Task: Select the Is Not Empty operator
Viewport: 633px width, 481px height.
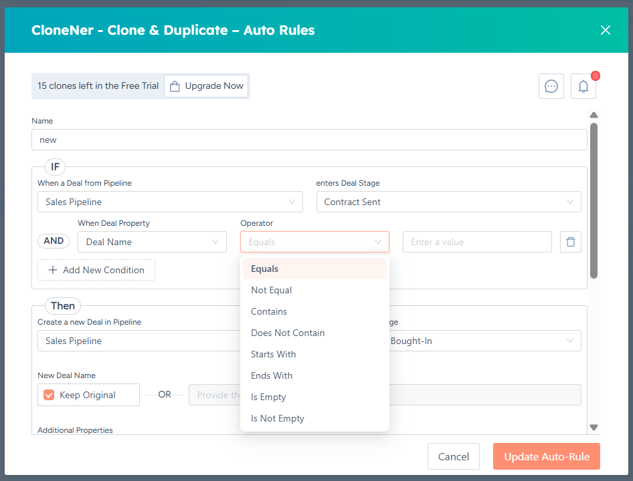Action: 314,419
